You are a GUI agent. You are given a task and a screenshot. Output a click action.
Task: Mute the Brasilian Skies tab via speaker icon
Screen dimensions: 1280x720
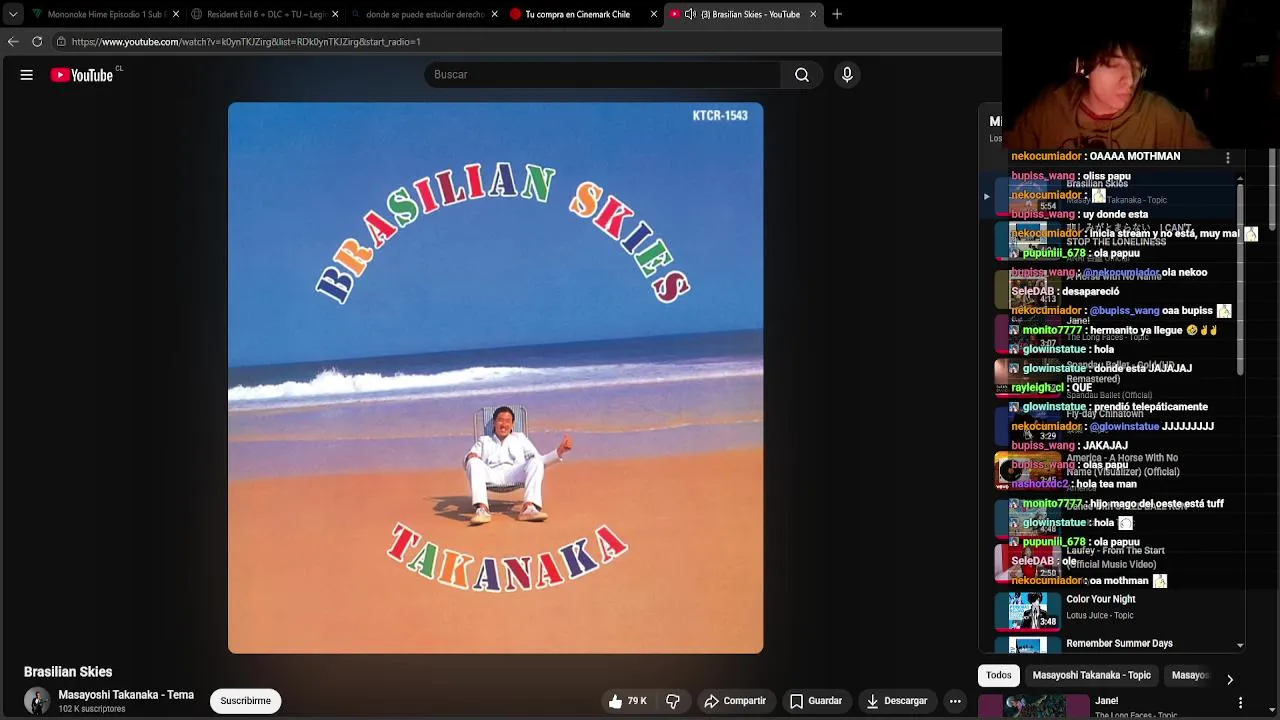click(690, 14)
